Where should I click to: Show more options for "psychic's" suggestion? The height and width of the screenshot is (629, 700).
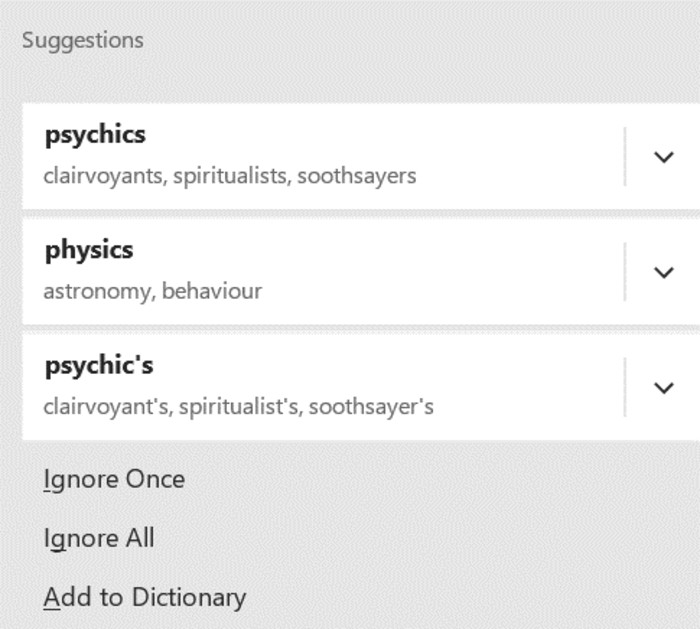(663, 388)
